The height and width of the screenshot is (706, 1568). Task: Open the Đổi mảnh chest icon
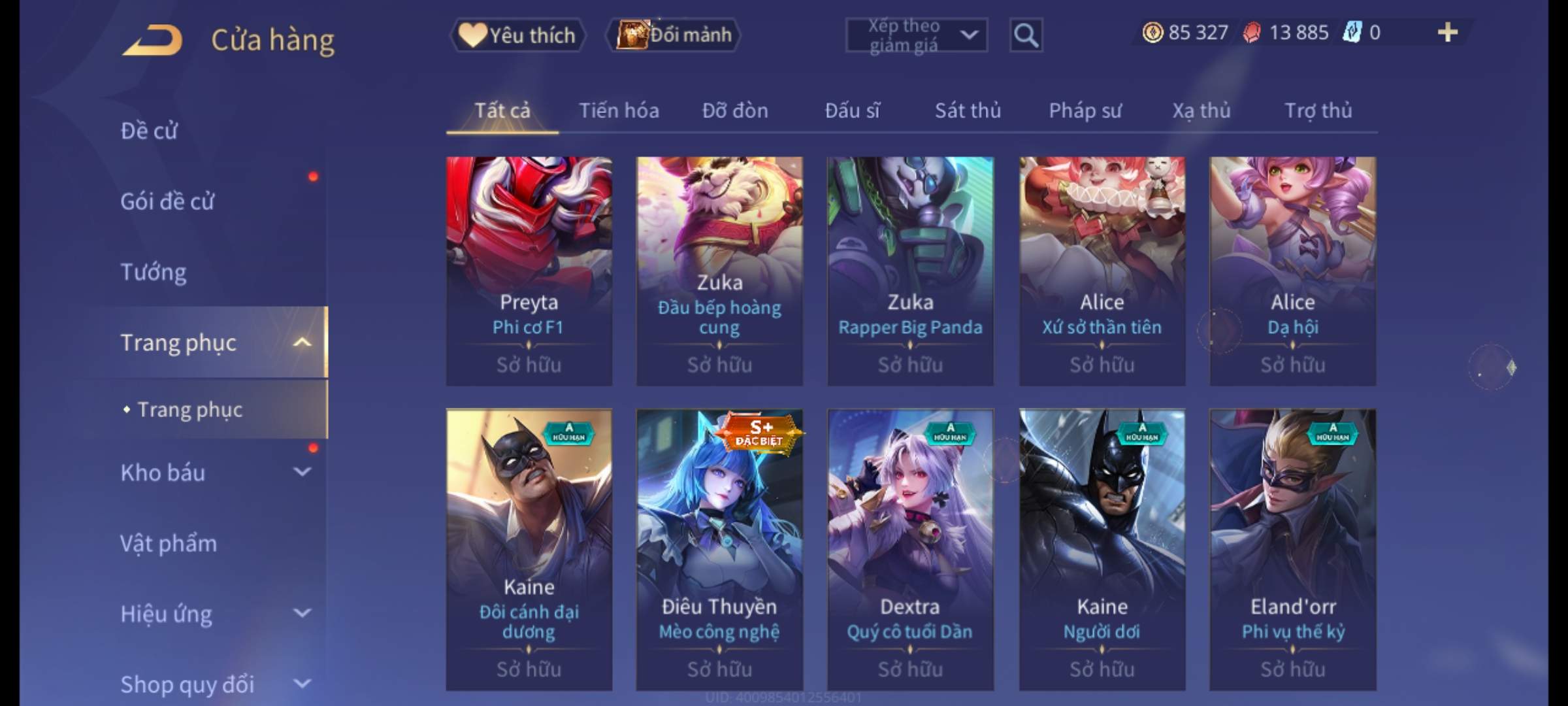point(632,35)
